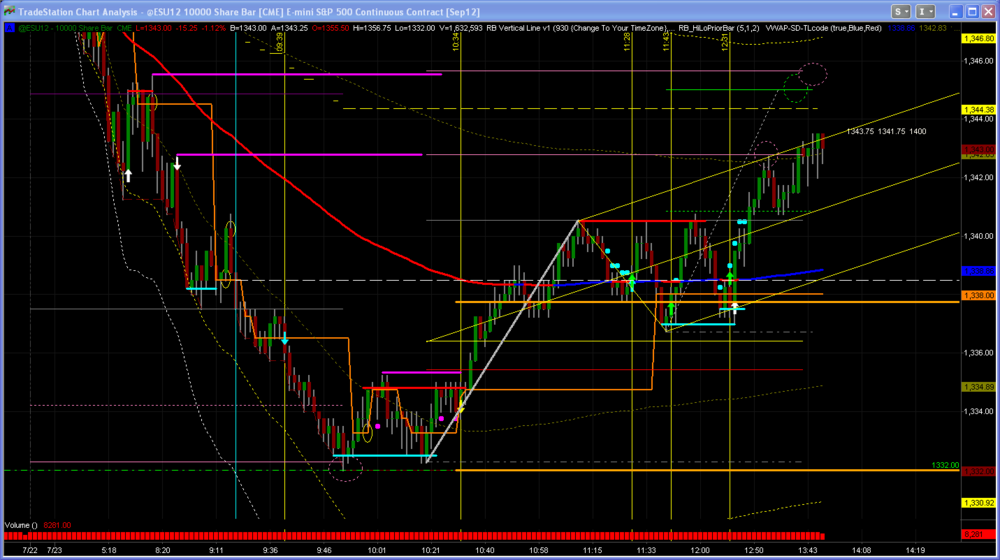Click the 7/23 date axis label
1000x560 pixels.
click(54, 550)
